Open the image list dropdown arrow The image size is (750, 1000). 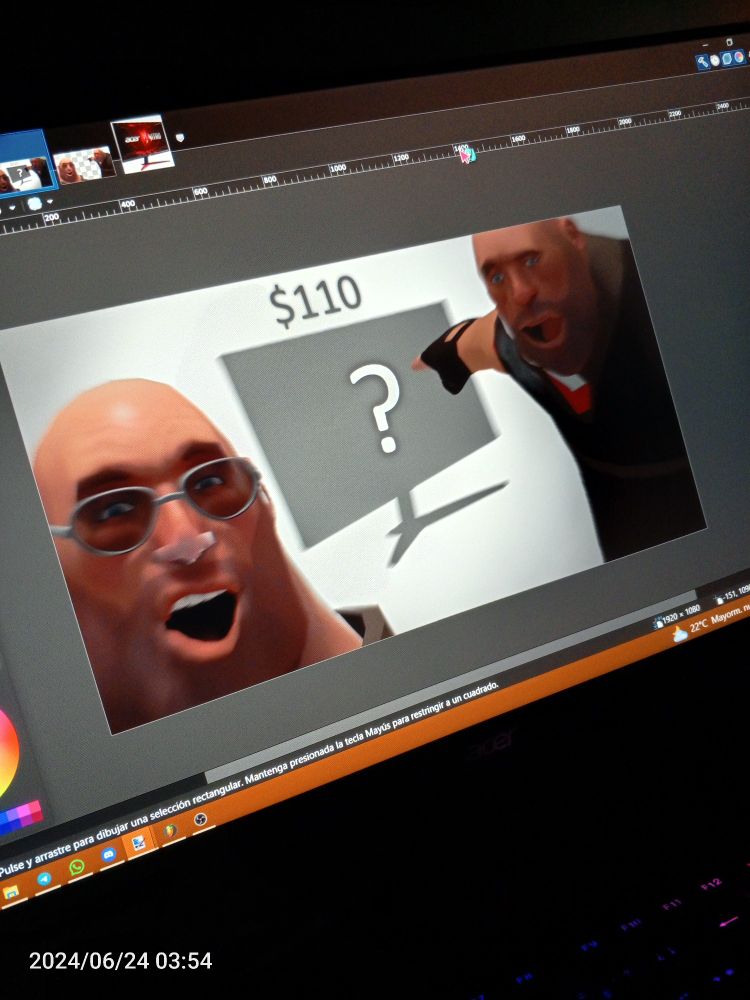180,136
